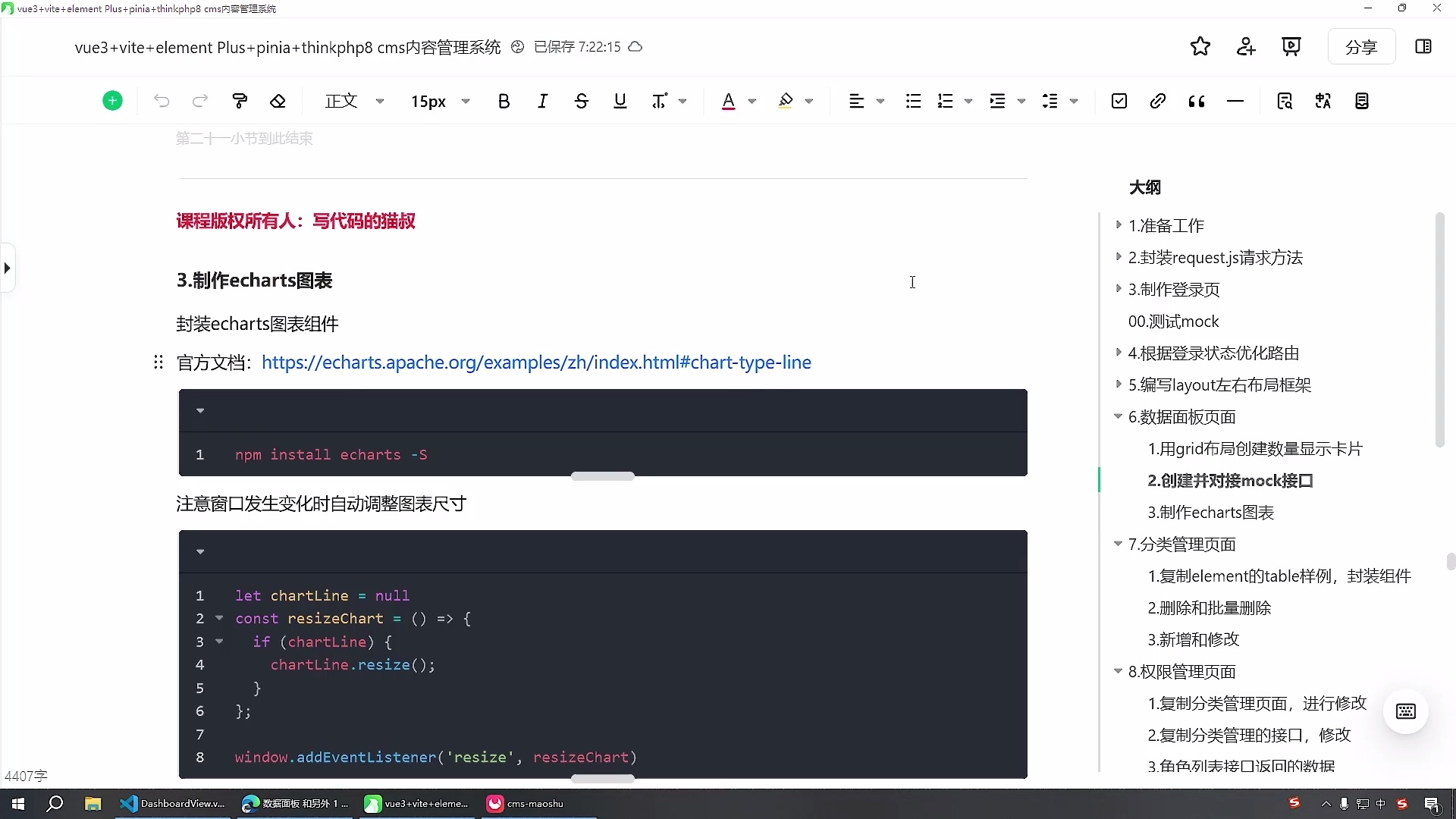Toggle strikethrough formatting

pos(582,101)
